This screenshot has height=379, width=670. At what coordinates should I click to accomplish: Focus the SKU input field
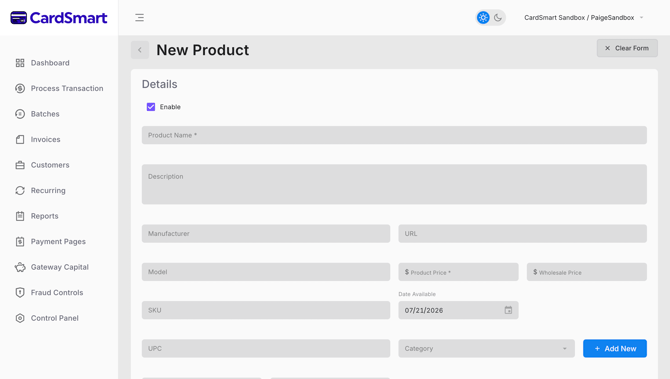point(266,310)
